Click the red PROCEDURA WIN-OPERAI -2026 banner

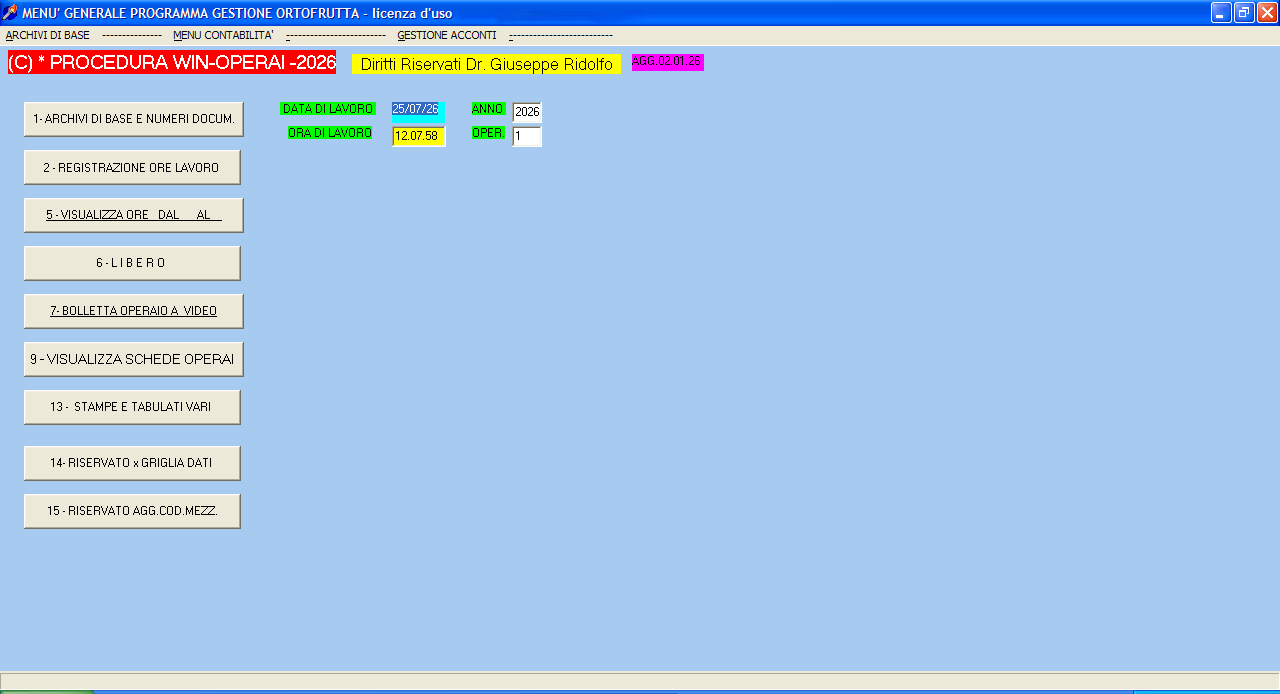[172, 62]
